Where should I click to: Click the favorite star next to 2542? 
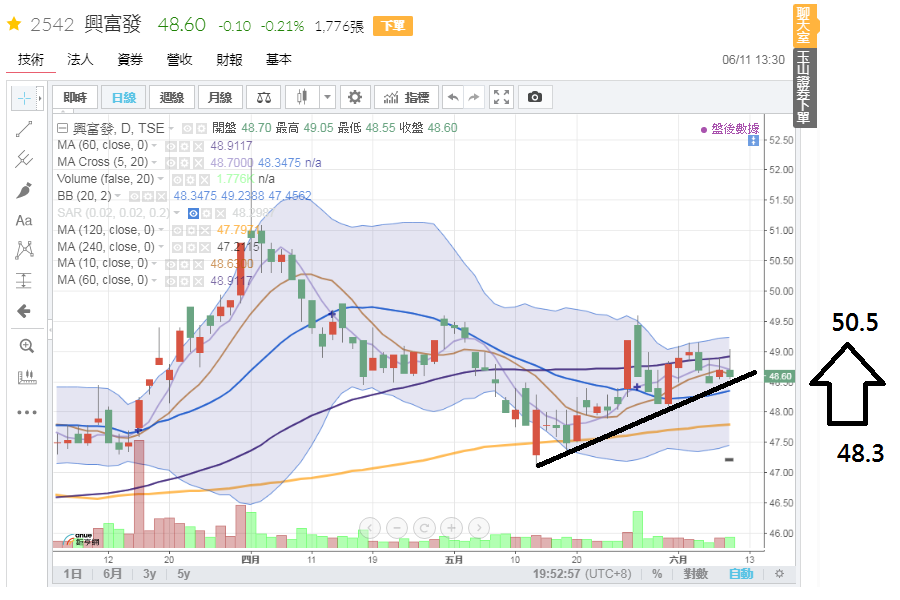[14, 24]
